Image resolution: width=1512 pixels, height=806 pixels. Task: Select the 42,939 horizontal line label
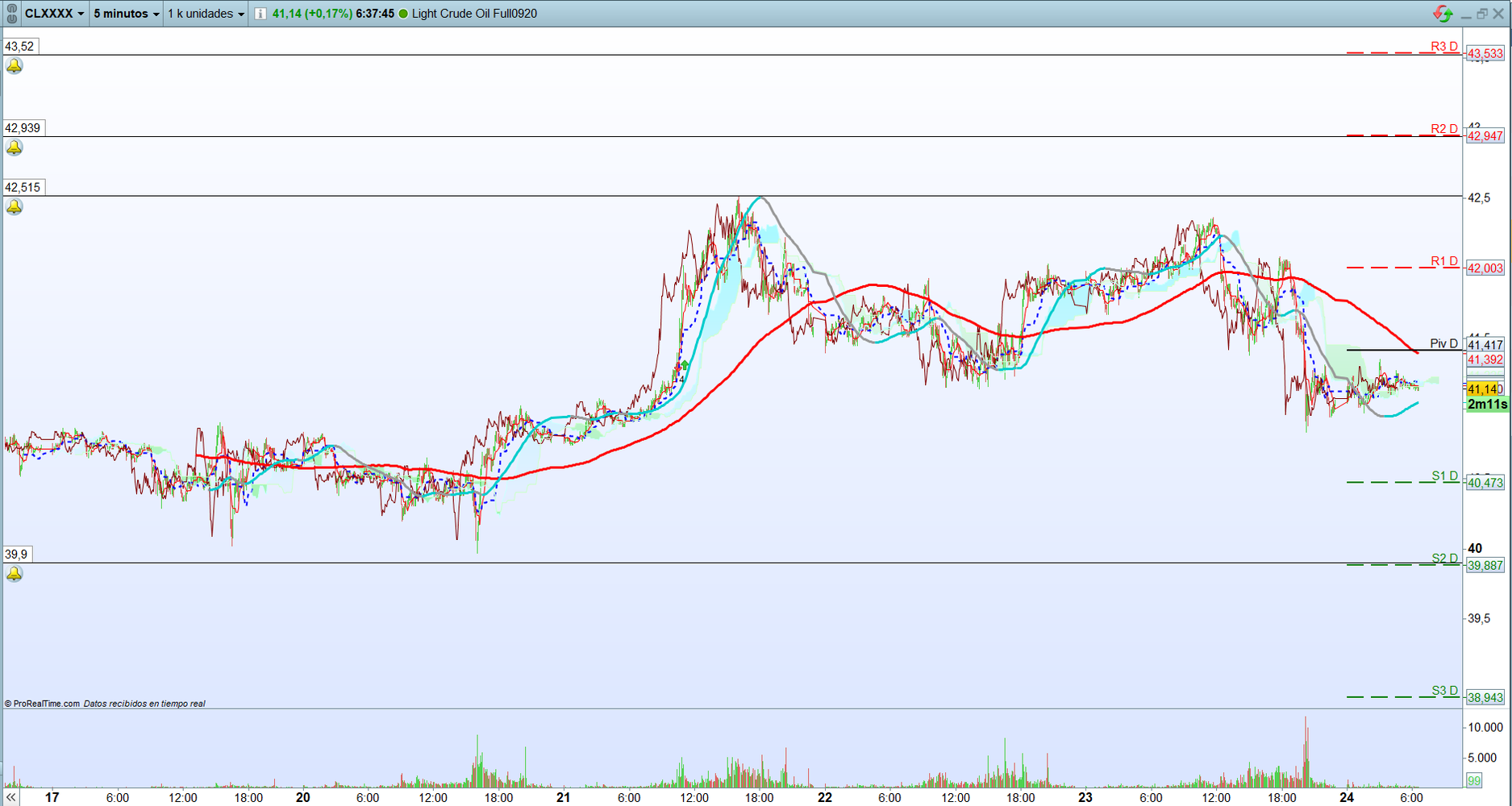tap(23, 128)
